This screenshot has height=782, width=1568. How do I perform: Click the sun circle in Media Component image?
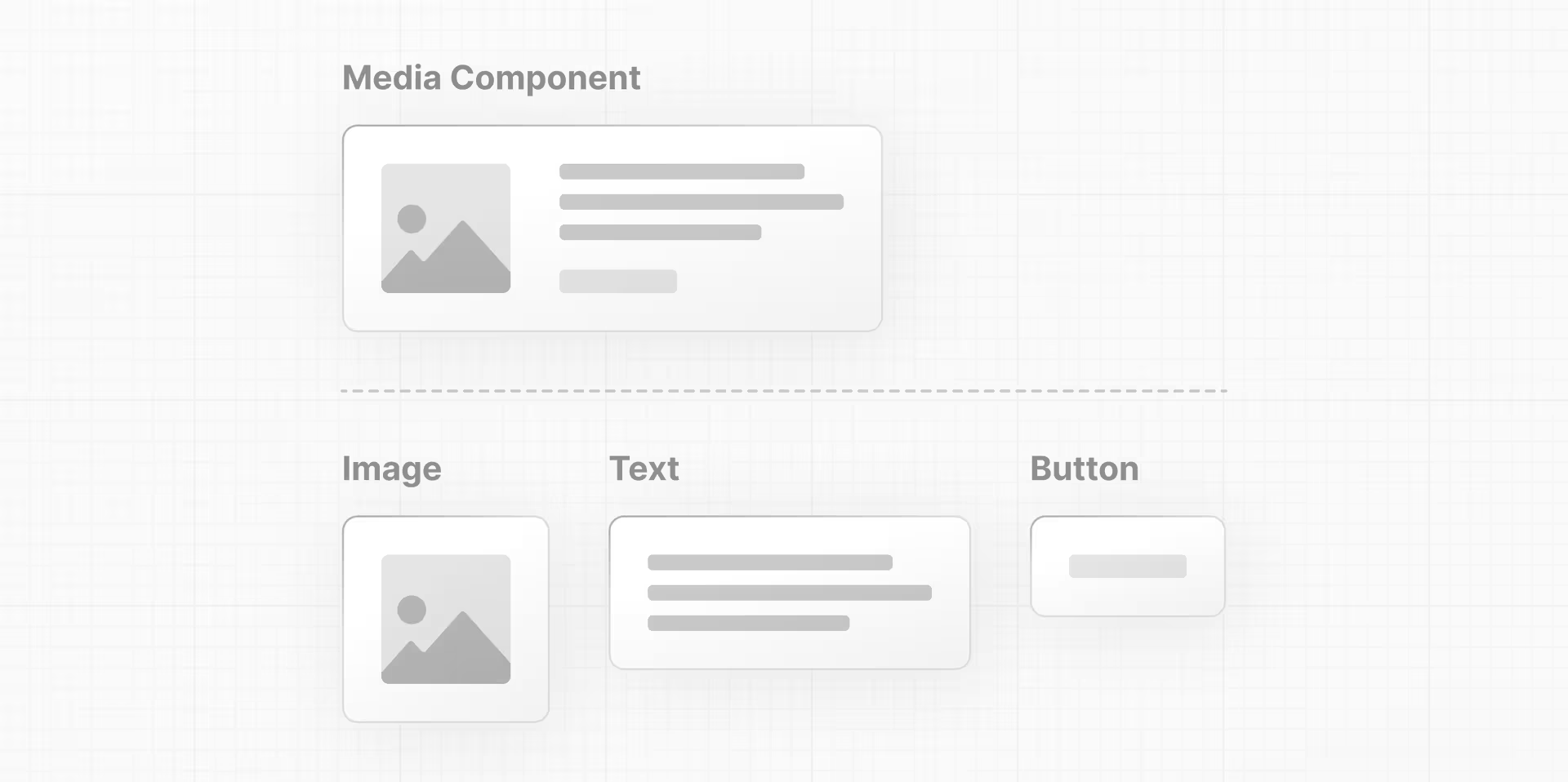pyautogui.click(x=412, y=219)
